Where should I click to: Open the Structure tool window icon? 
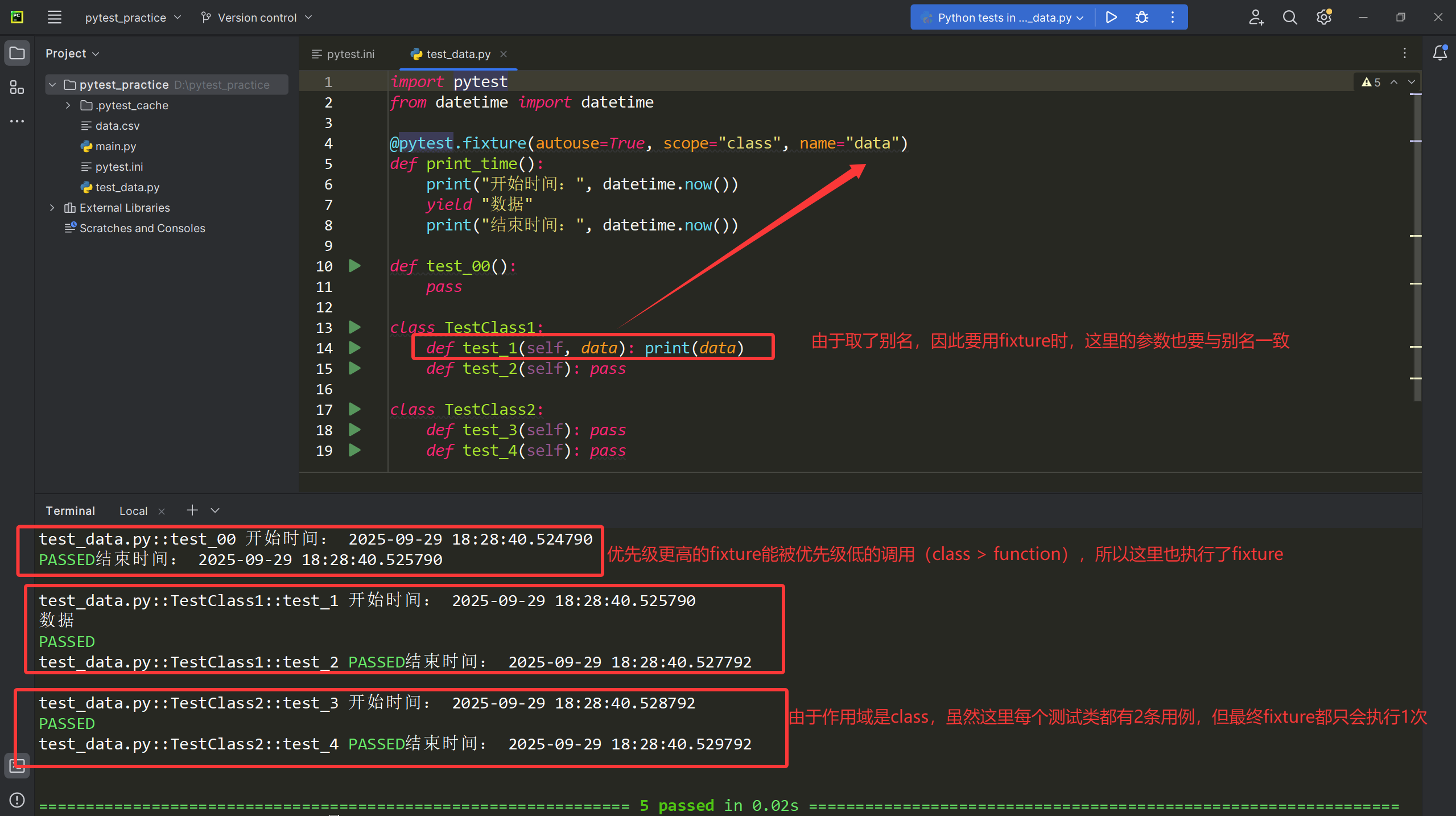click(17, 87)
